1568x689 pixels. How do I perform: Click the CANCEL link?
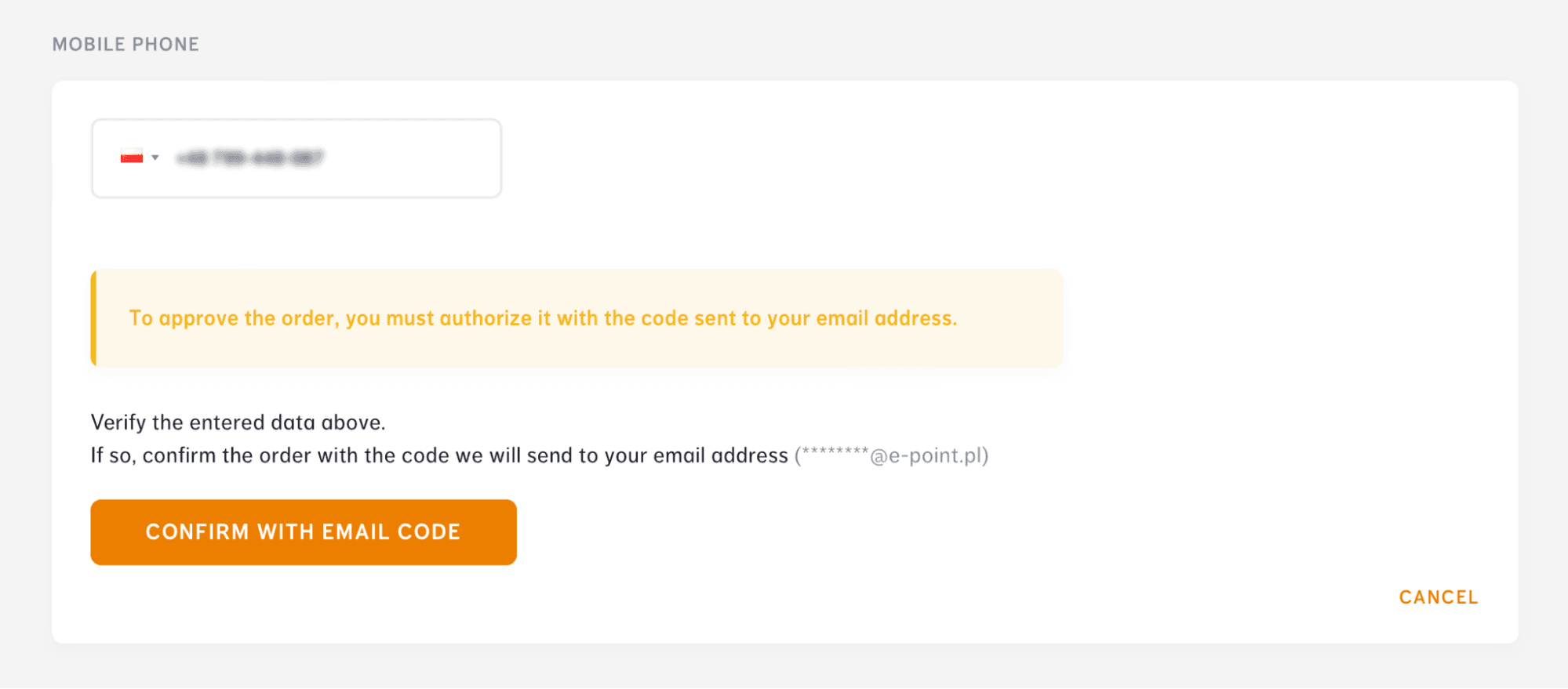(x=1438, y=597)
